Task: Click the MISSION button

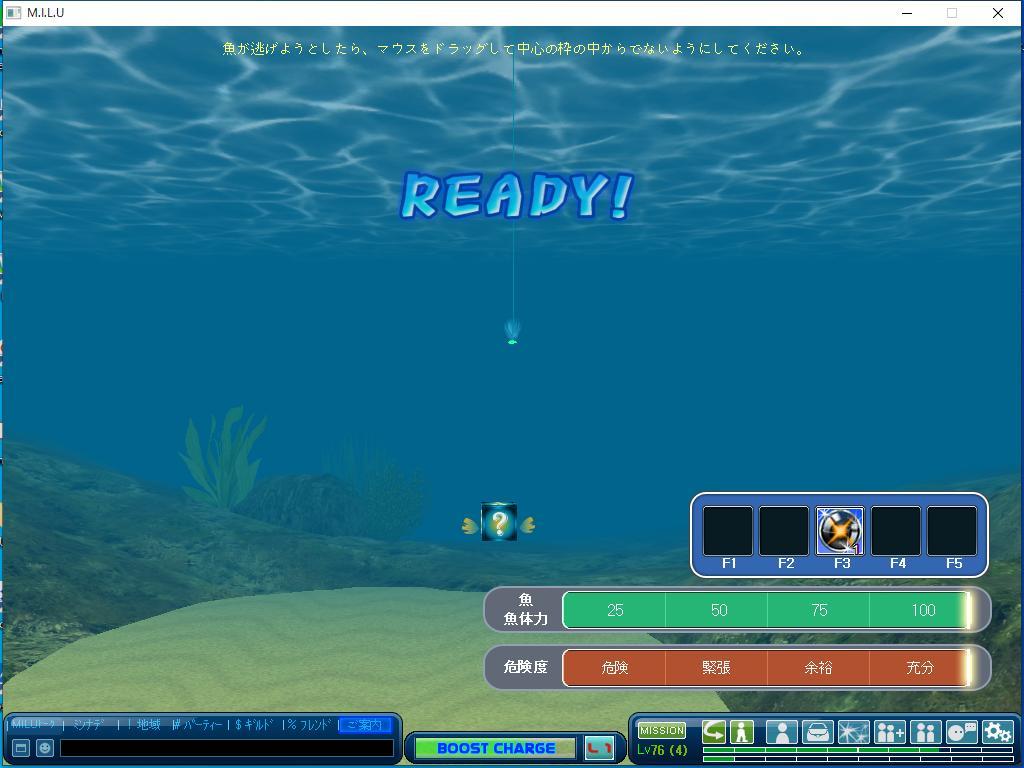Action: [x=662, y=730]
